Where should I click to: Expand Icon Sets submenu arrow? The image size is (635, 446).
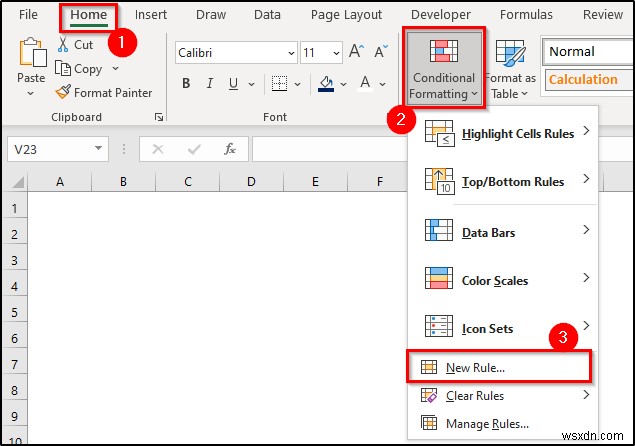pyautogui.click(x=586, y=325)
